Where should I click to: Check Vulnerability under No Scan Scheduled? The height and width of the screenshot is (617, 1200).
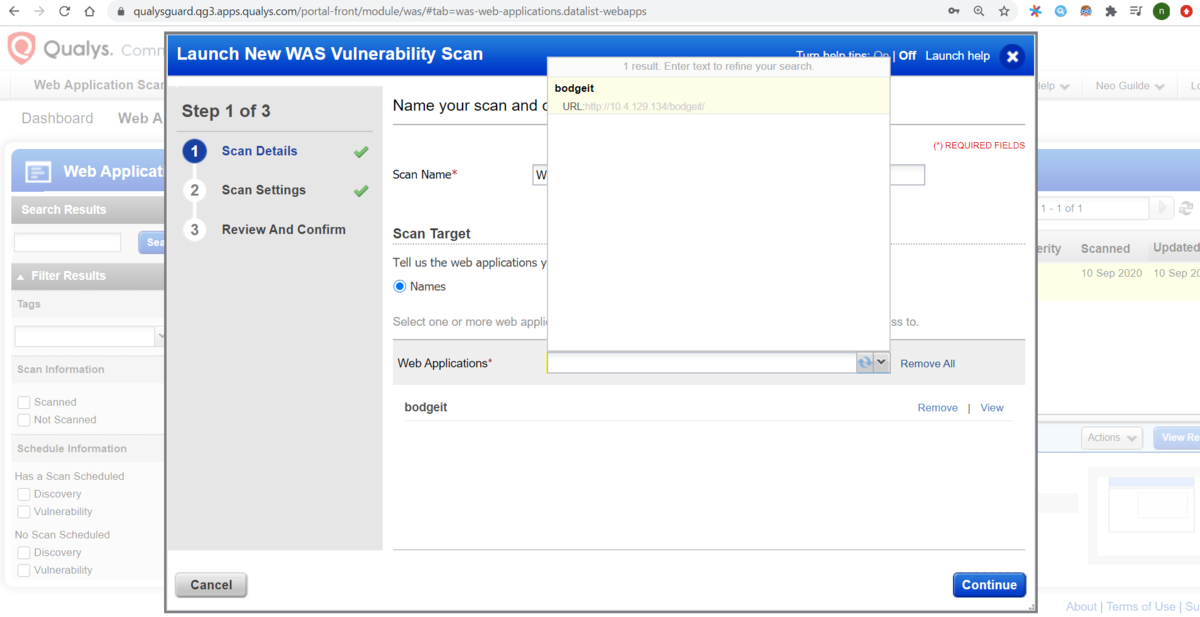24,570
